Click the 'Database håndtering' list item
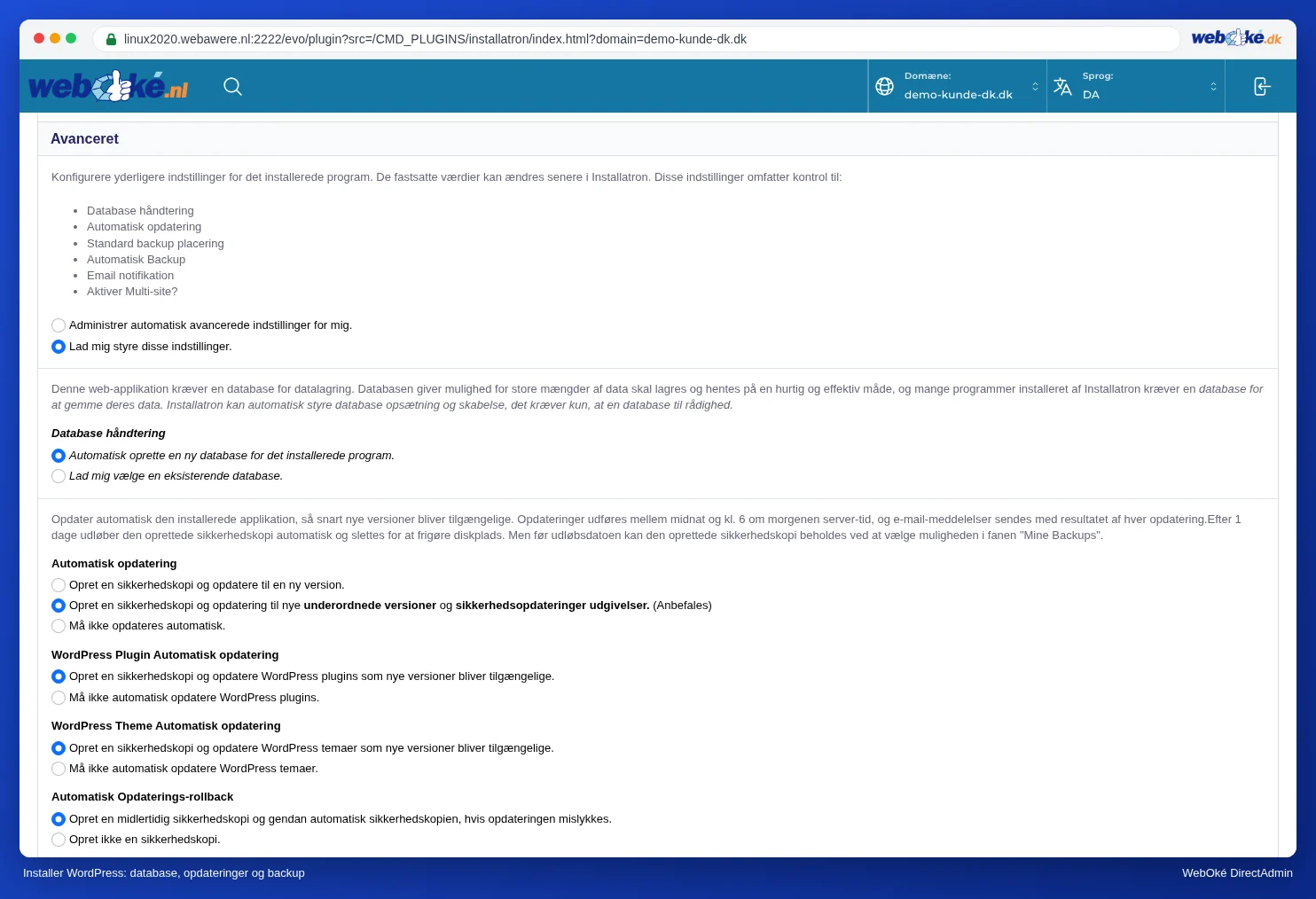 click(140, 211)
